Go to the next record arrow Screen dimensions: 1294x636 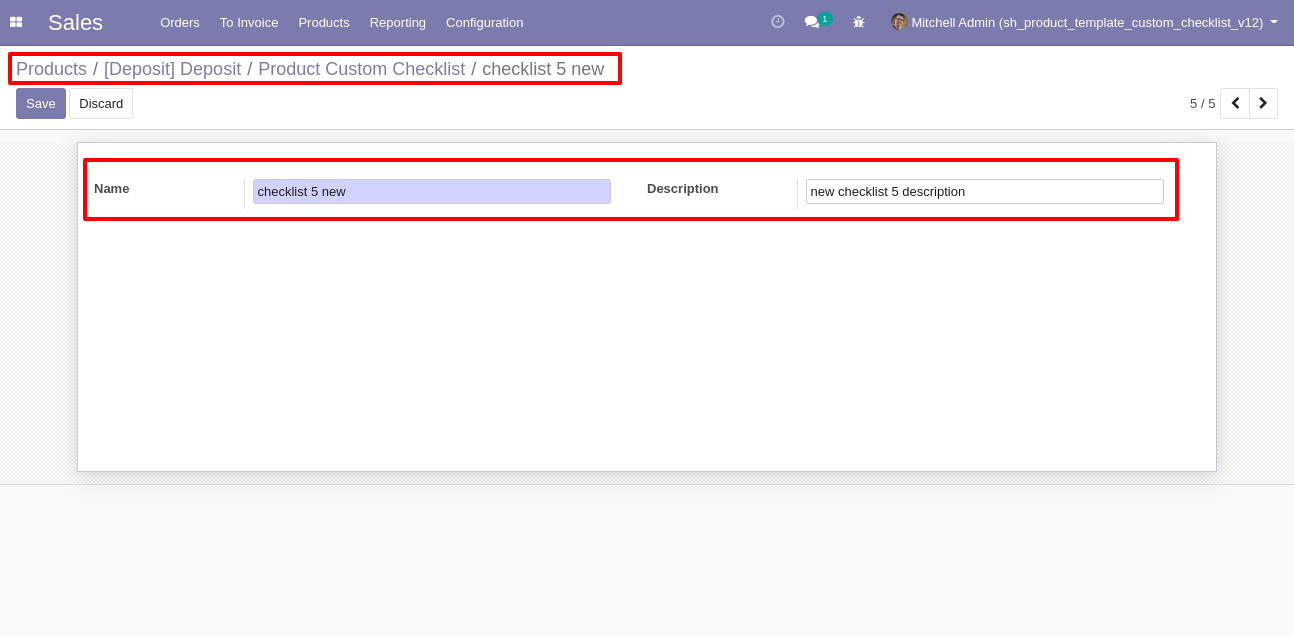pyautogui.click(x=1263, y=103)
